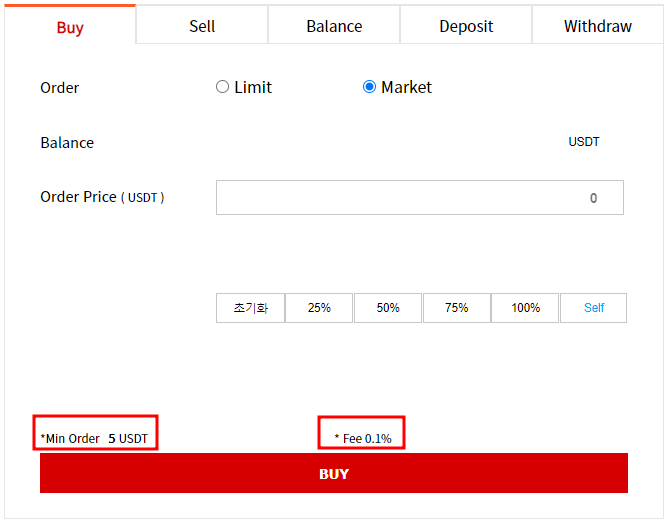Click the USDT currency in Balance row

(x=584, y=142)
